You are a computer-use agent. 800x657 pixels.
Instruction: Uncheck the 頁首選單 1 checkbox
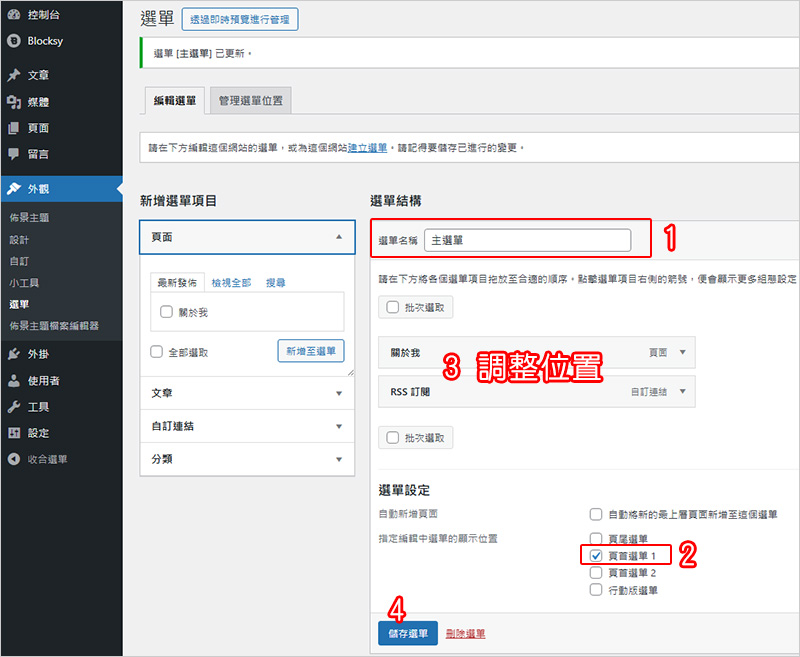[x=596, y=555]
